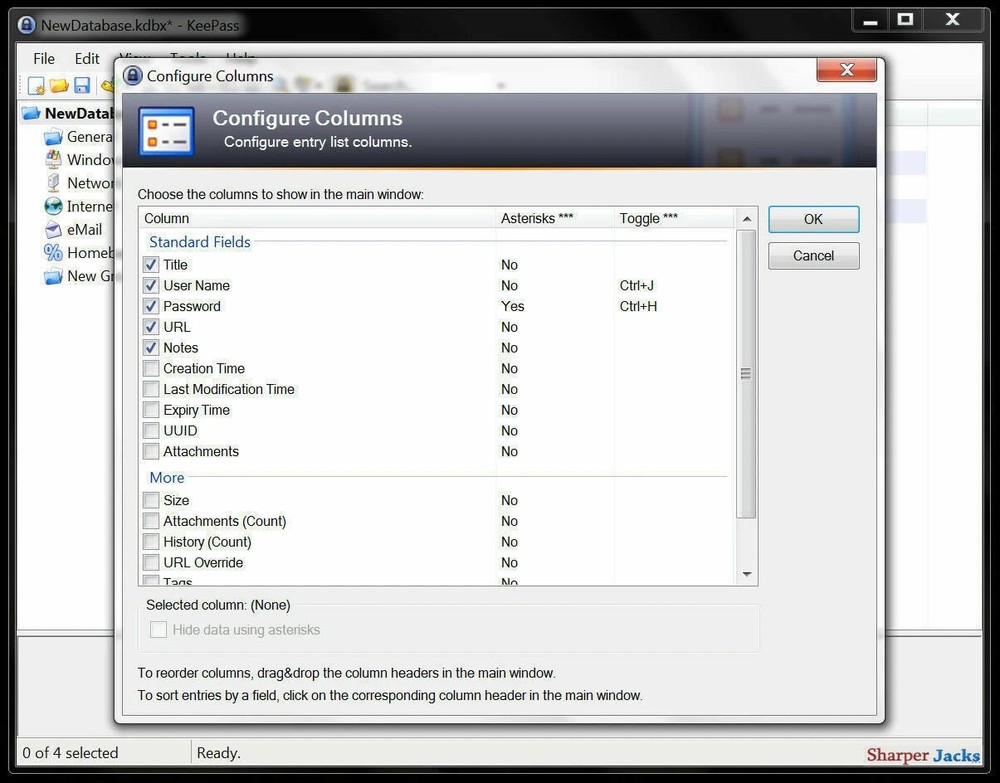
Task: Create a new database via toolbar icon
Action: 34,85
